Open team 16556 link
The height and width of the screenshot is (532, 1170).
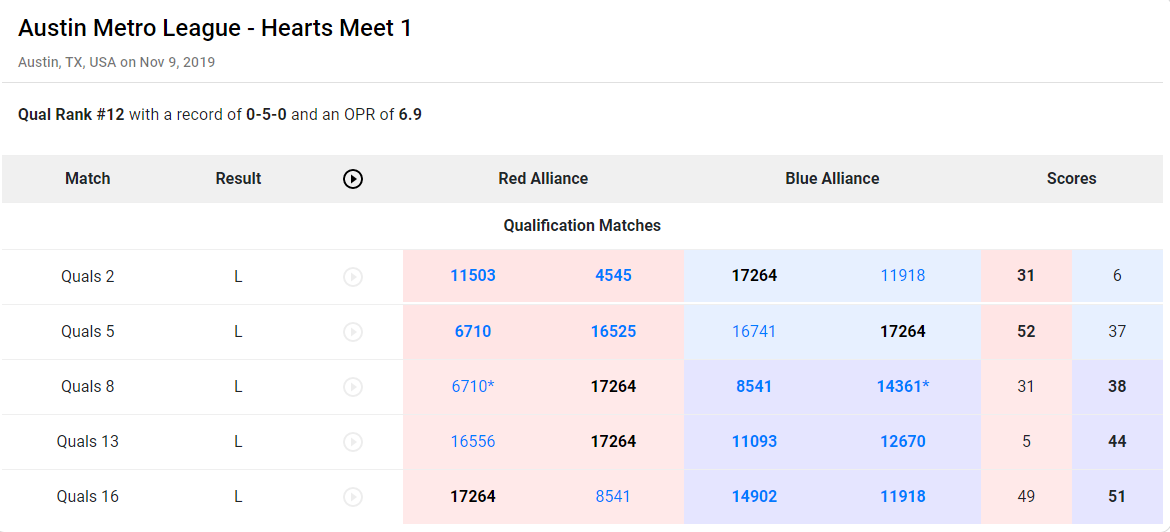(473, 441)
